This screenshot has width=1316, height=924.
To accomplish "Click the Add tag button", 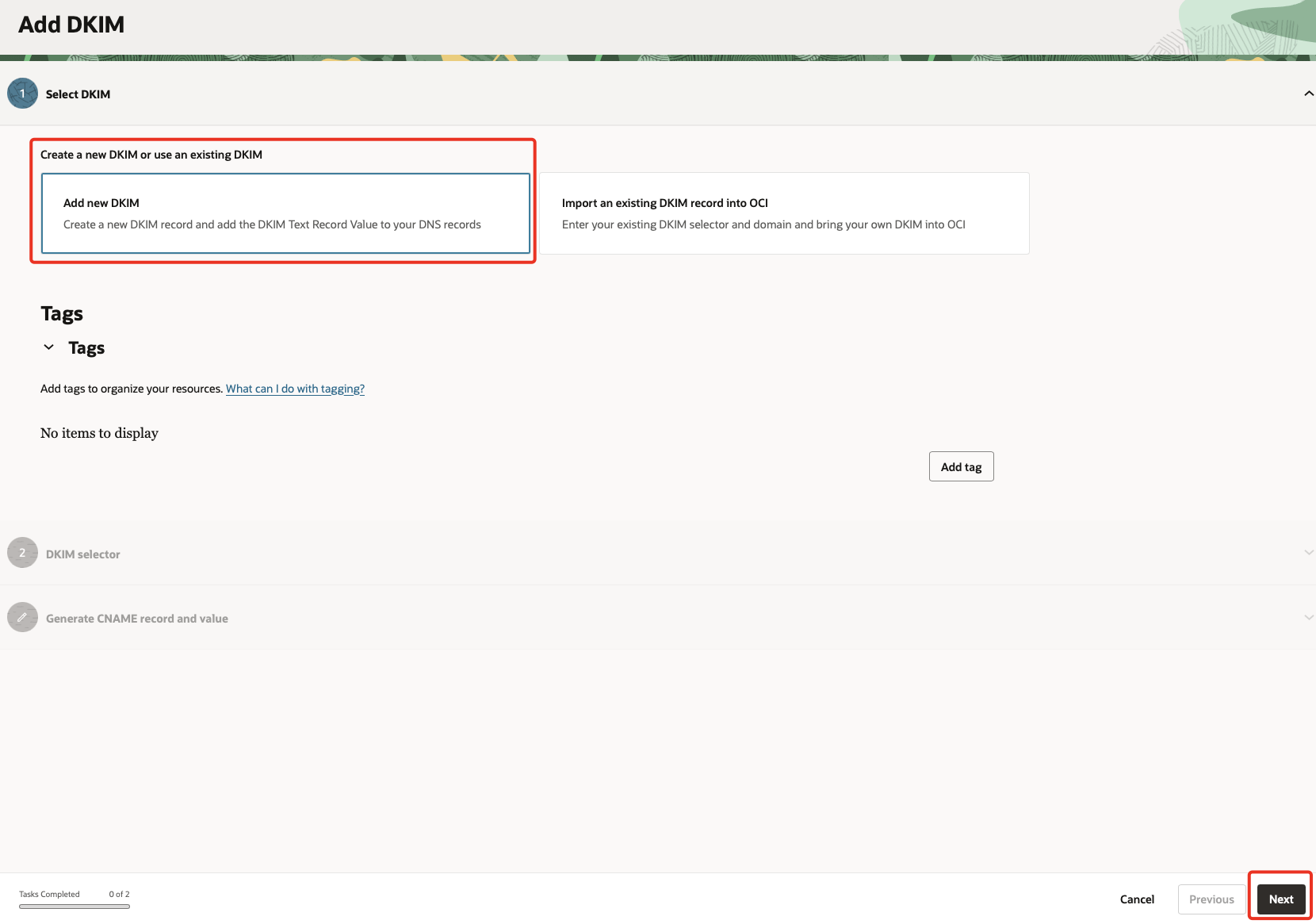I will [x=961, y=466].
